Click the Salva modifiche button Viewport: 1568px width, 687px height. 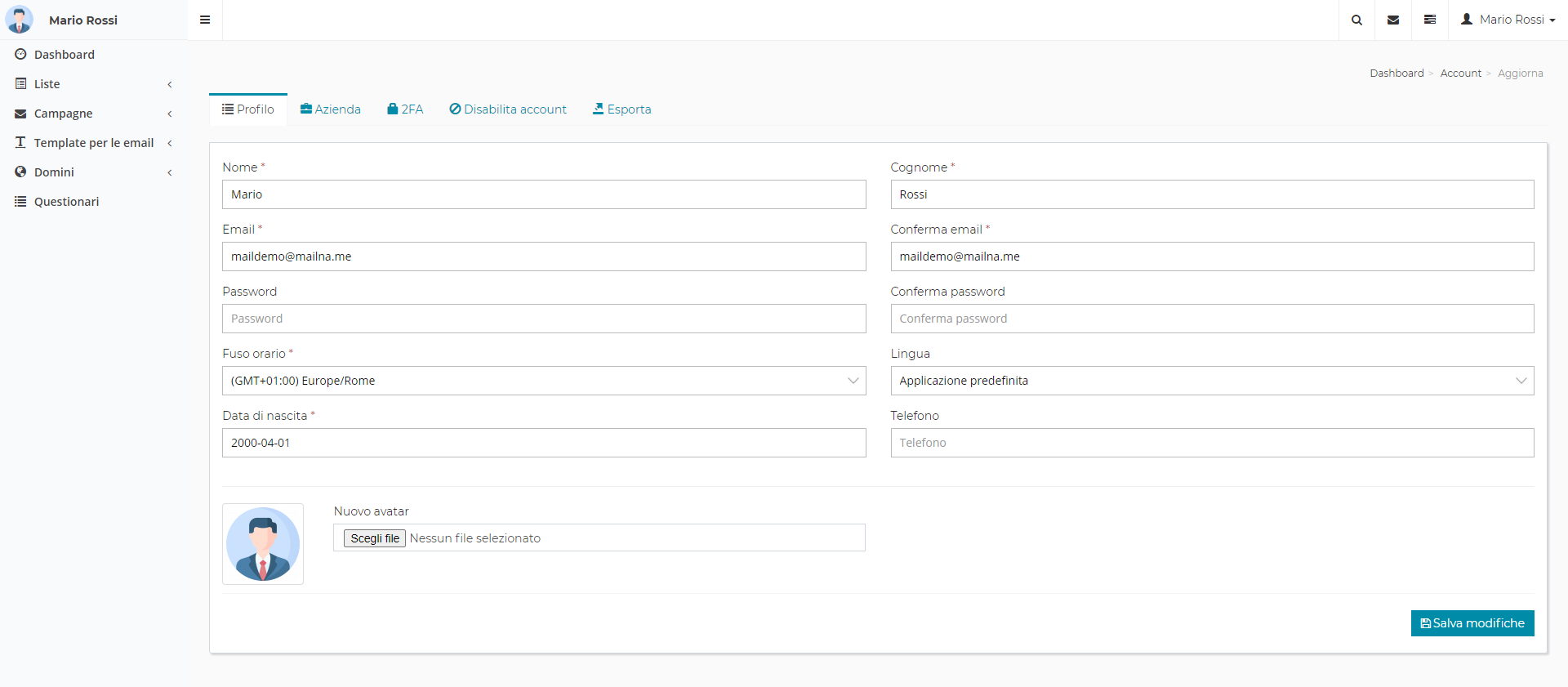click(x=1472, y=623)
